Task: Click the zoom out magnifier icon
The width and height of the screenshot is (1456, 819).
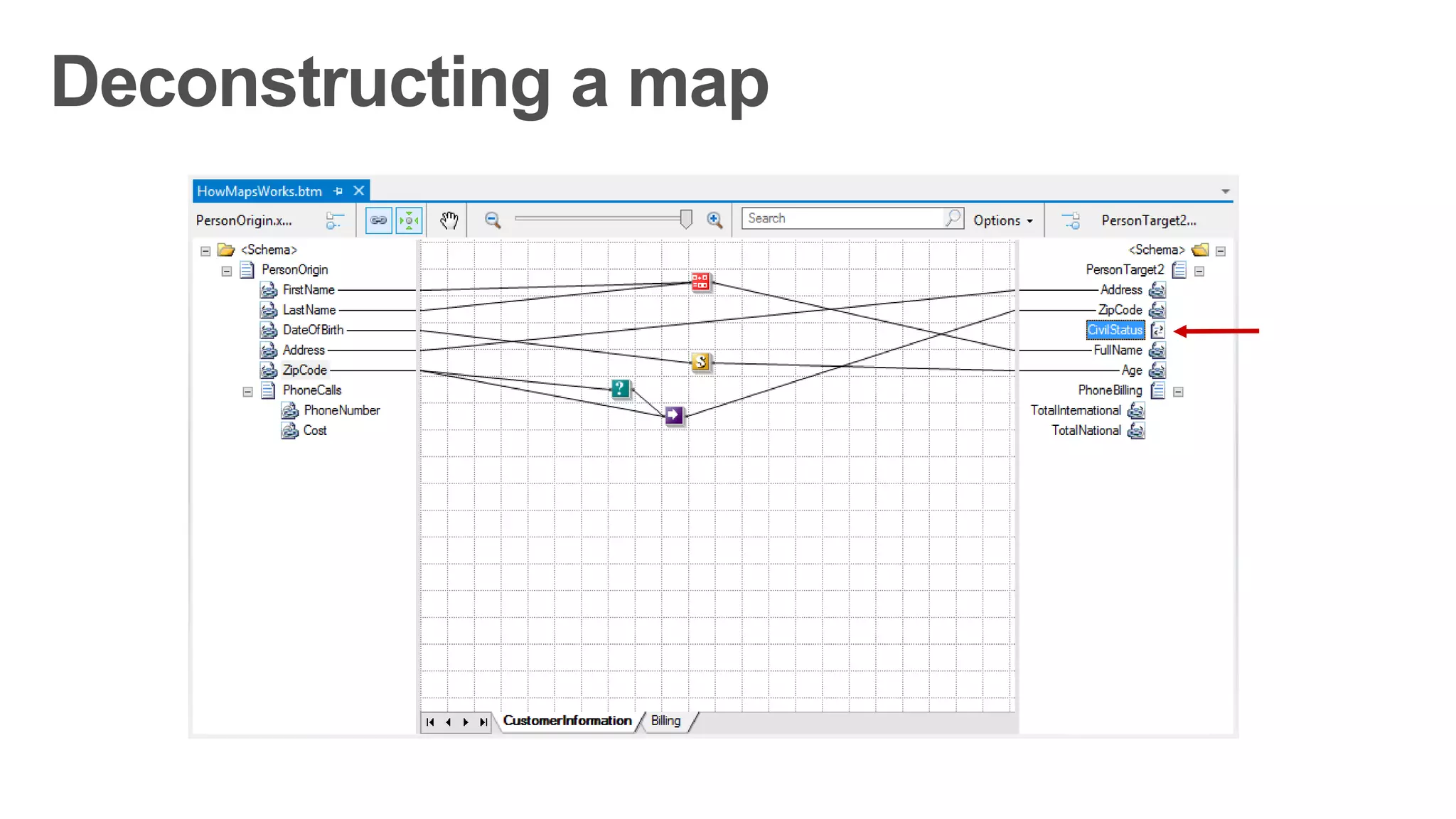Action: coord(492,220)
